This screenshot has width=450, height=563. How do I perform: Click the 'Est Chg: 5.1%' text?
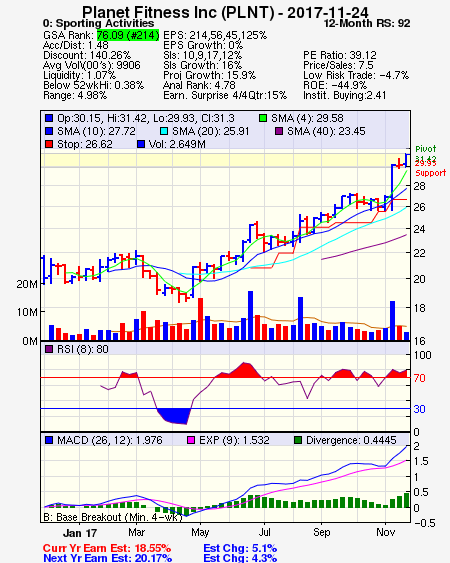click(240, 548)
